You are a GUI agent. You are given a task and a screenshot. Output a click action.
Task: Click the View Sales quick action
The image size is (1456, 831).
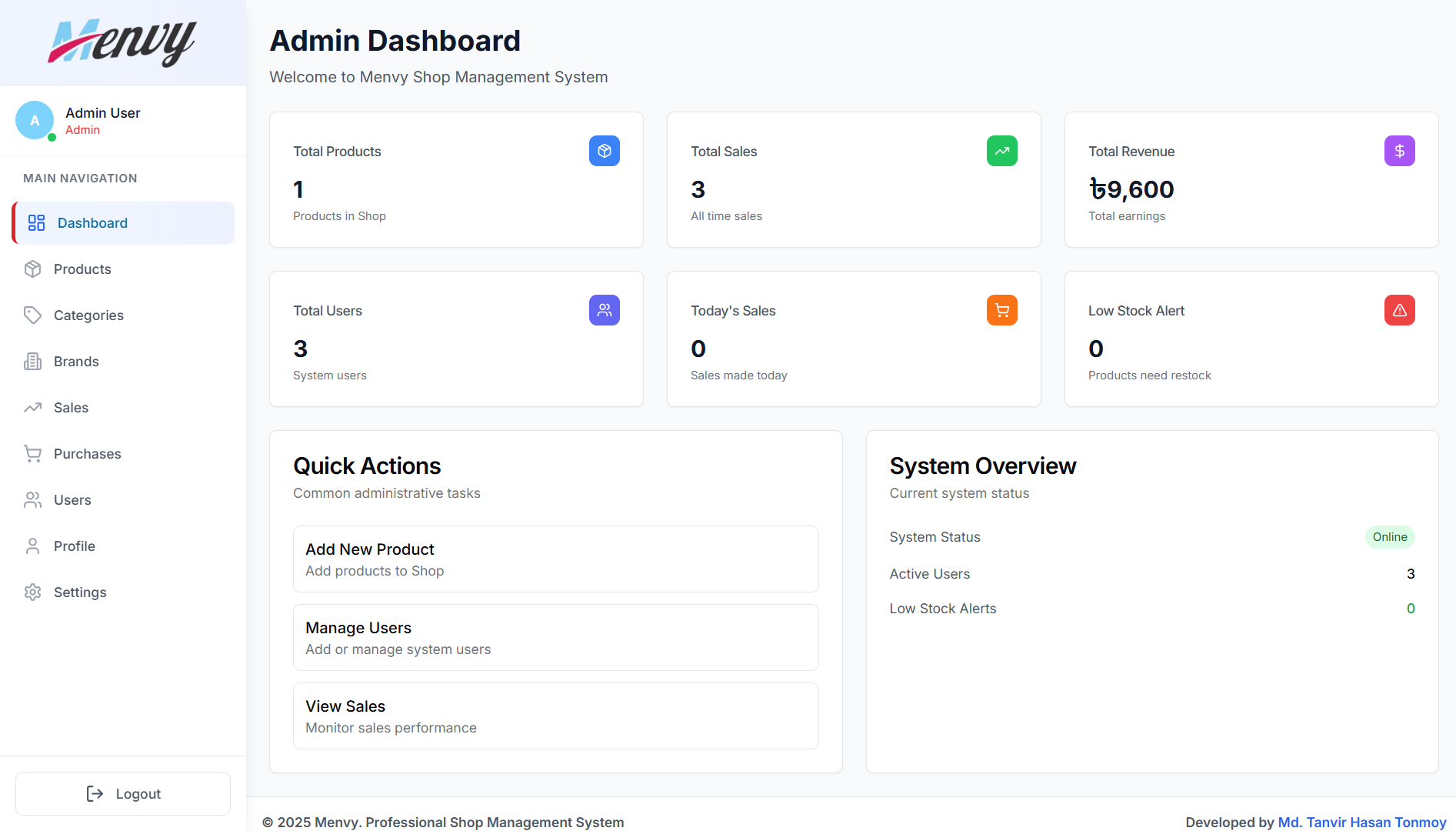(555, 716)
